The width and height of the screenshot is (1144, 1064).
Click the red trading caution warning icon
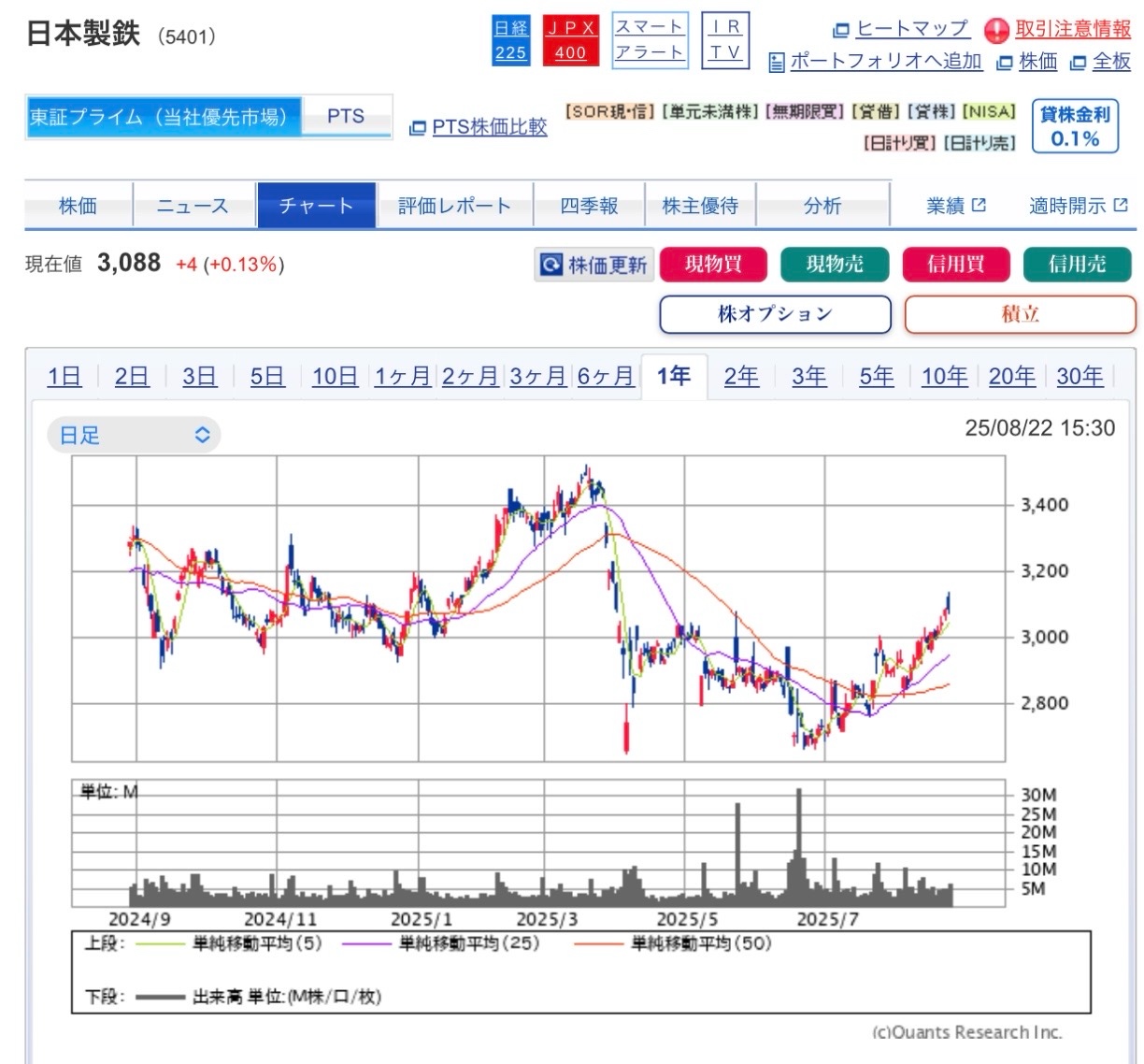click(x=996, y=31)
